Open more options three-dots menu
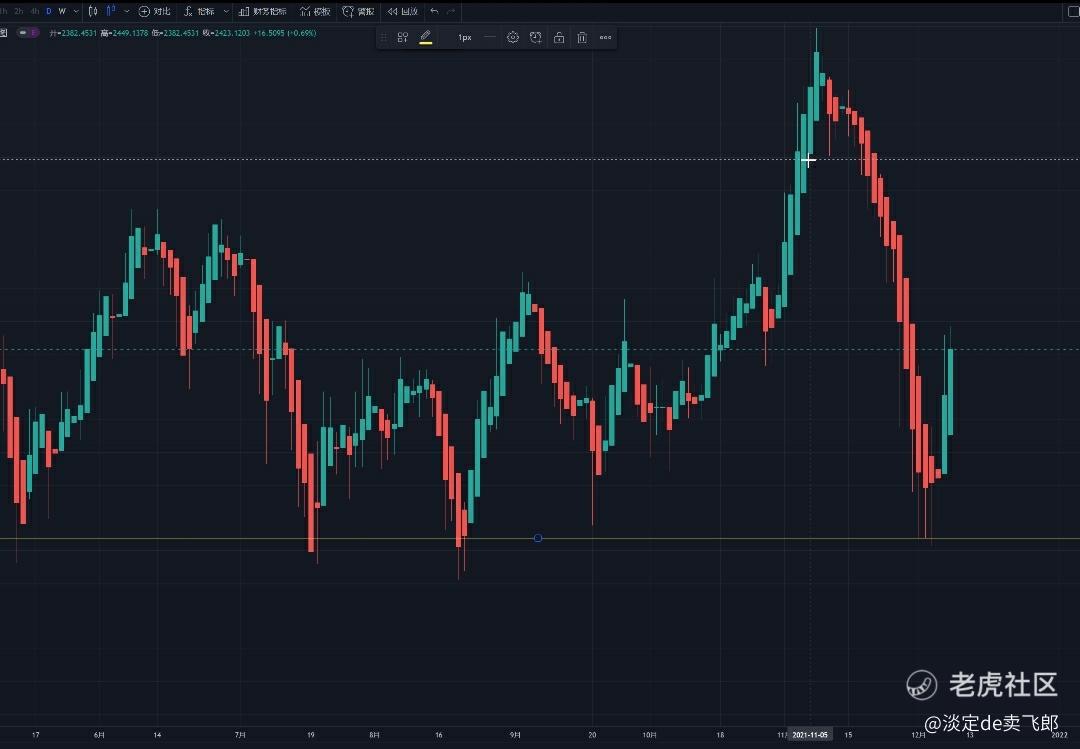This screenshot has width=1080, height=749. (x=605, y=38)
